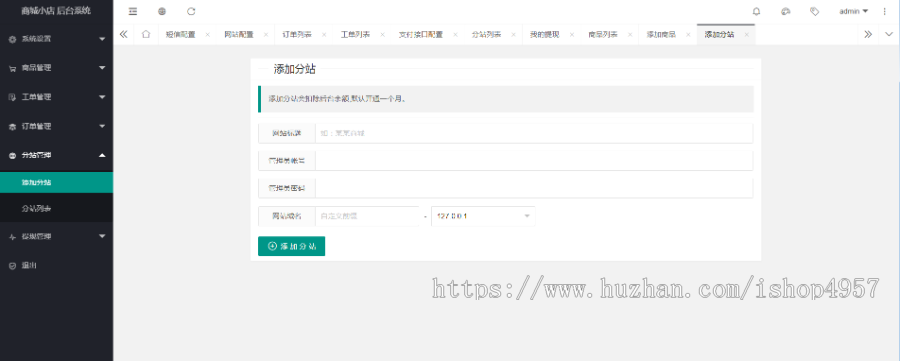
Task: Close the 订单列表 tab
Action: pyautogui.click(x=324, y=34)
